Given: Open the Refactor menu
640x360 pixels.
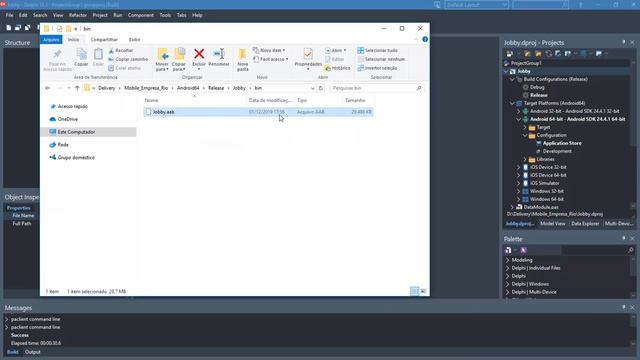Looking at the screenshot, I should coord(78,15).
